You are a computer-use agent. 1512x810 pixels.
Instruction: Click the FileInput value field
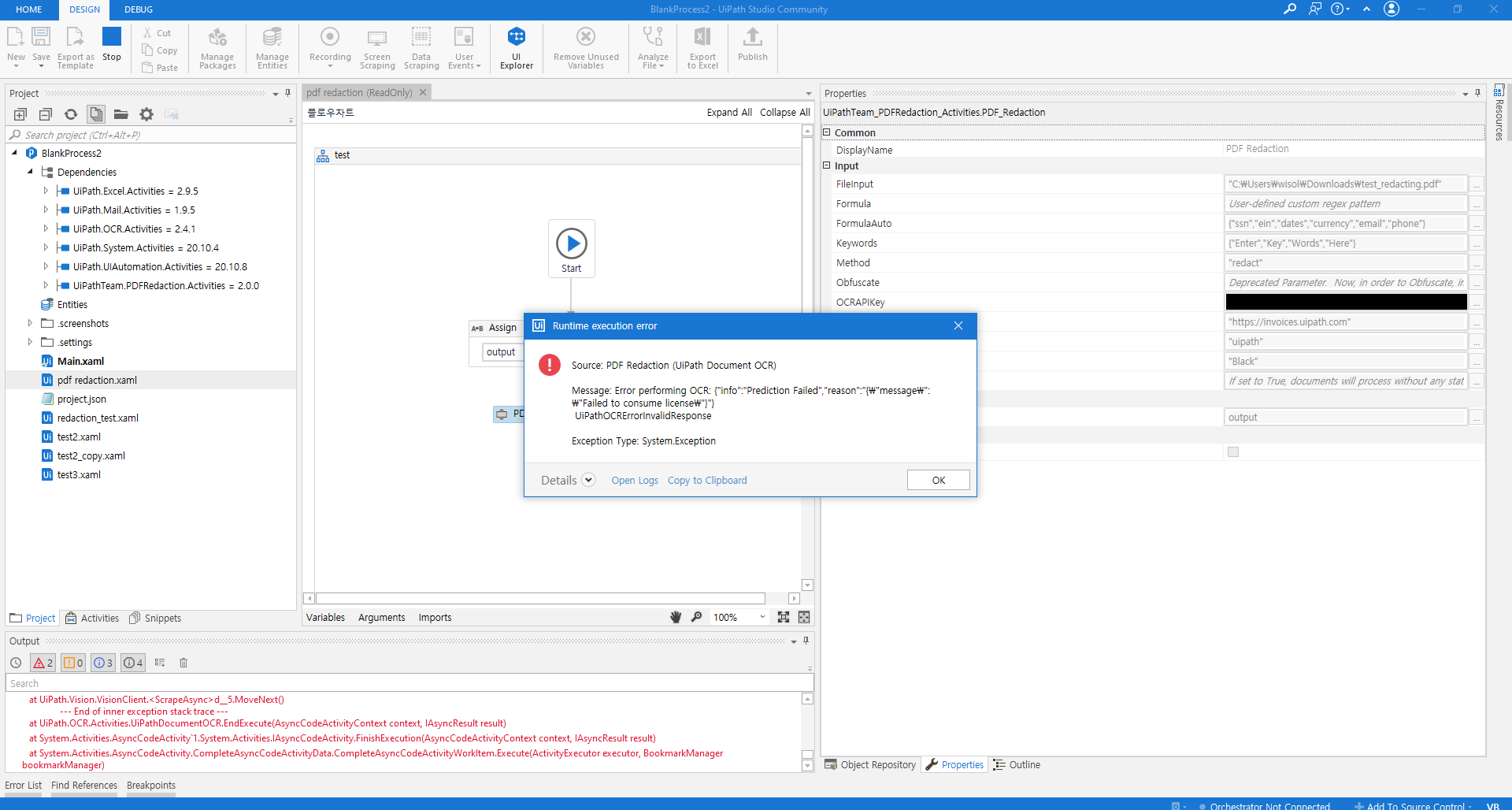[x=1347, y=184]
